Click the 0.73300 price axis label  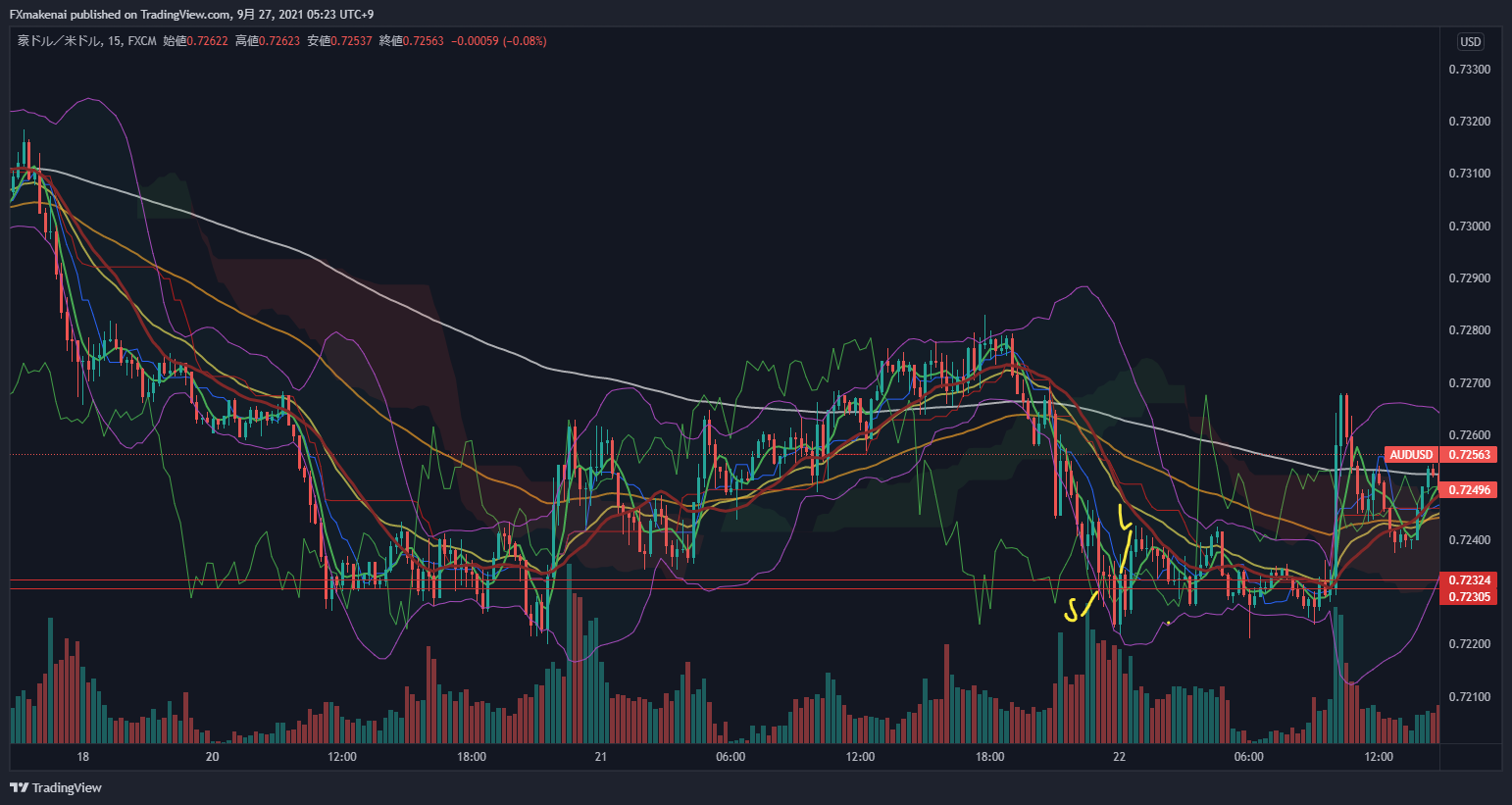pos(1469,70)
